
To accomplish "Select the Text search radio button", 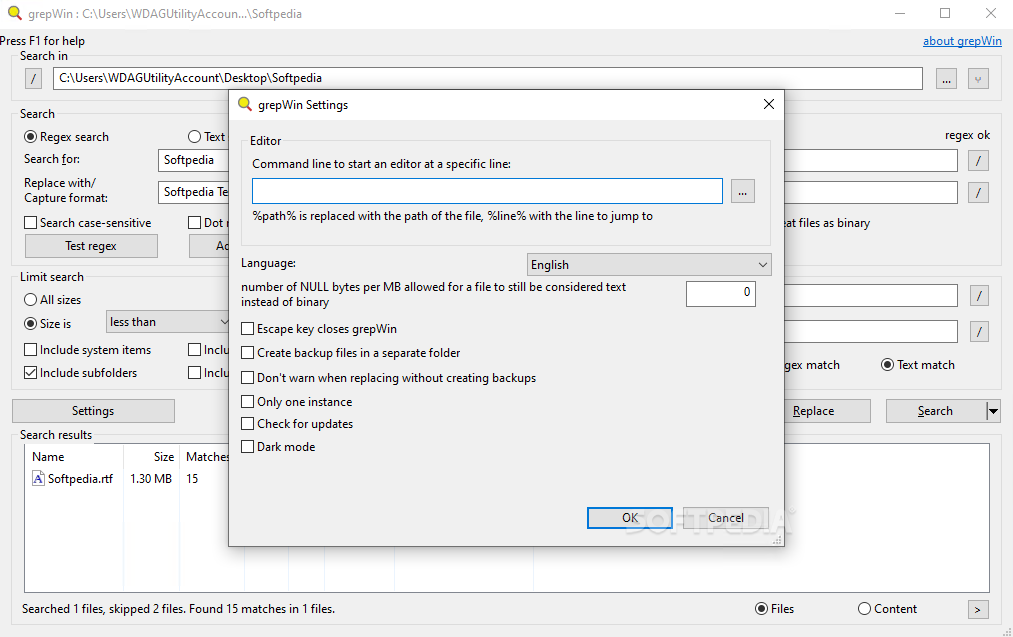I will pyautogui.click(x=194, y=137).
